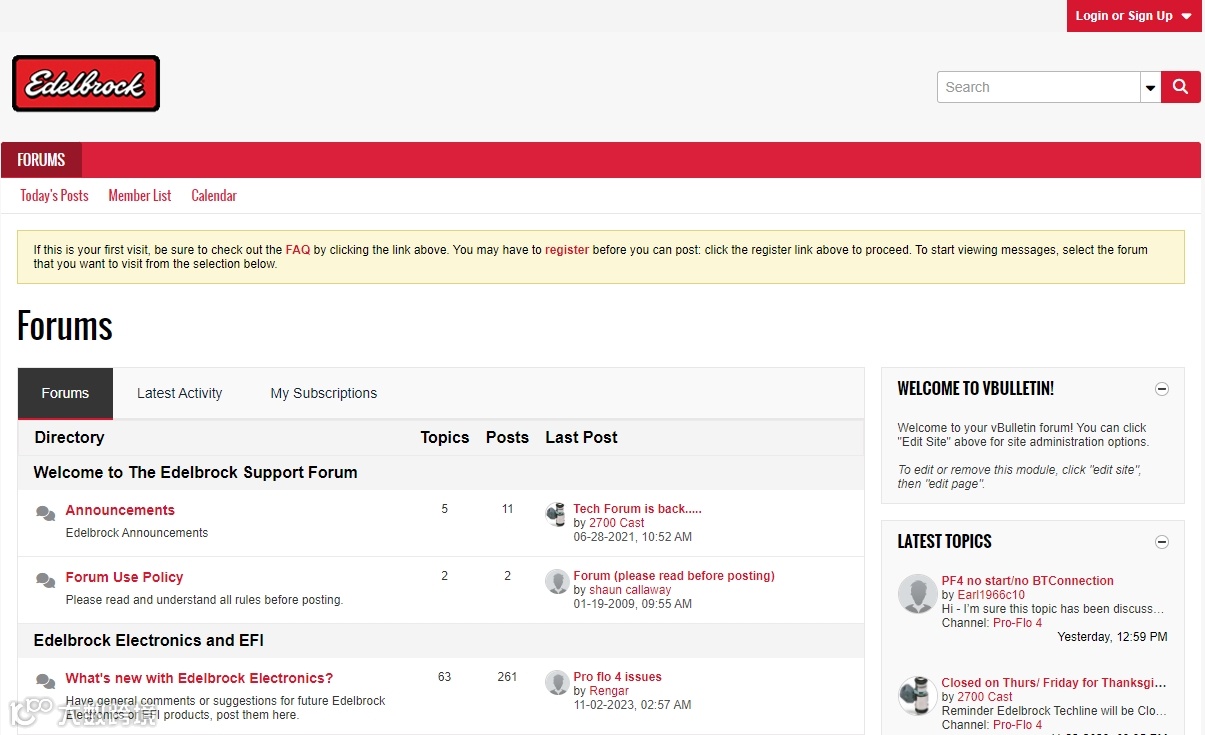
Task: Open shaun callaway's profile
Action: pos(630,590)
